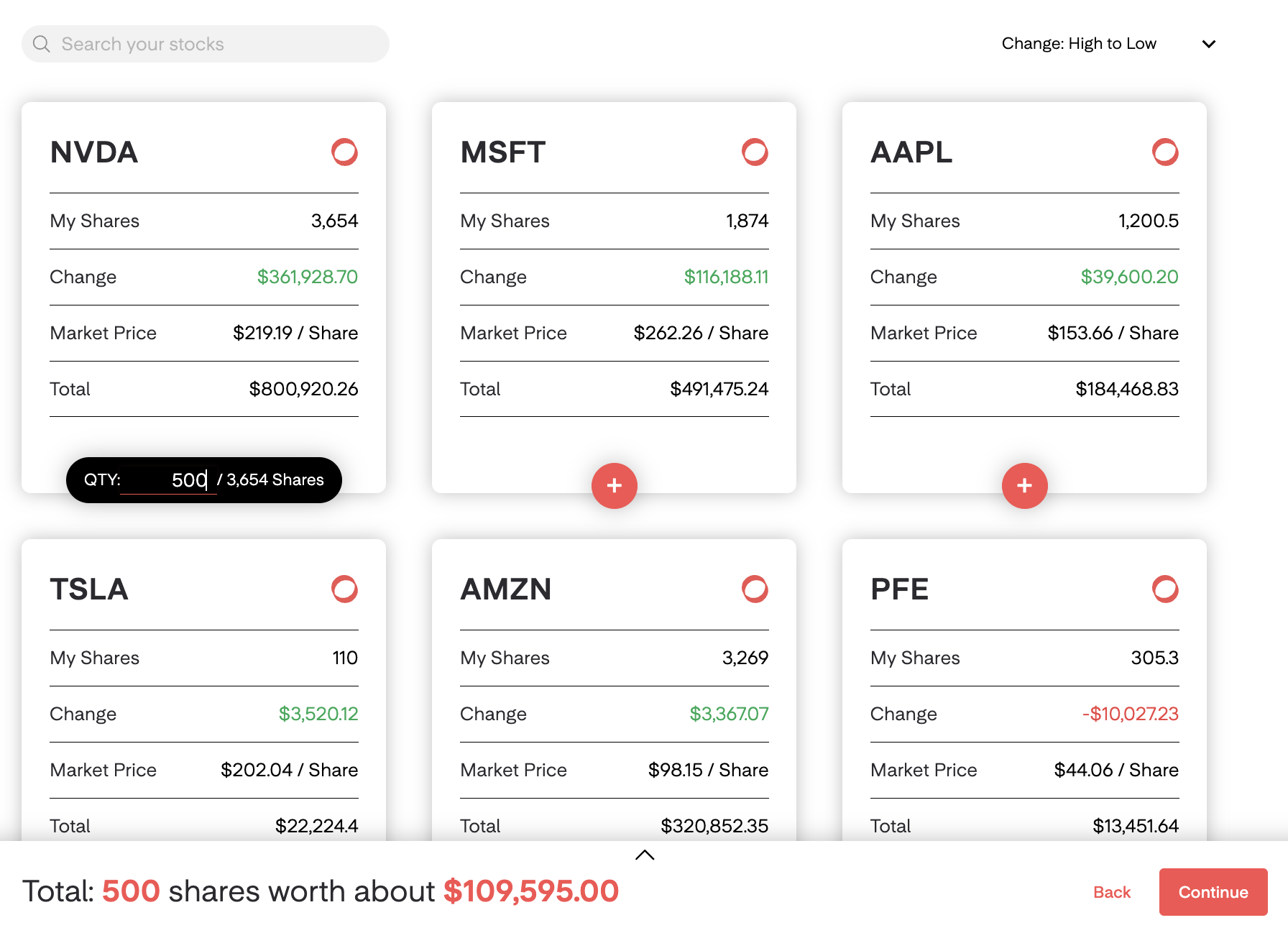Add MSFT shares with the plus button
The image size is (1288, 933).
(x=615, y=486)
